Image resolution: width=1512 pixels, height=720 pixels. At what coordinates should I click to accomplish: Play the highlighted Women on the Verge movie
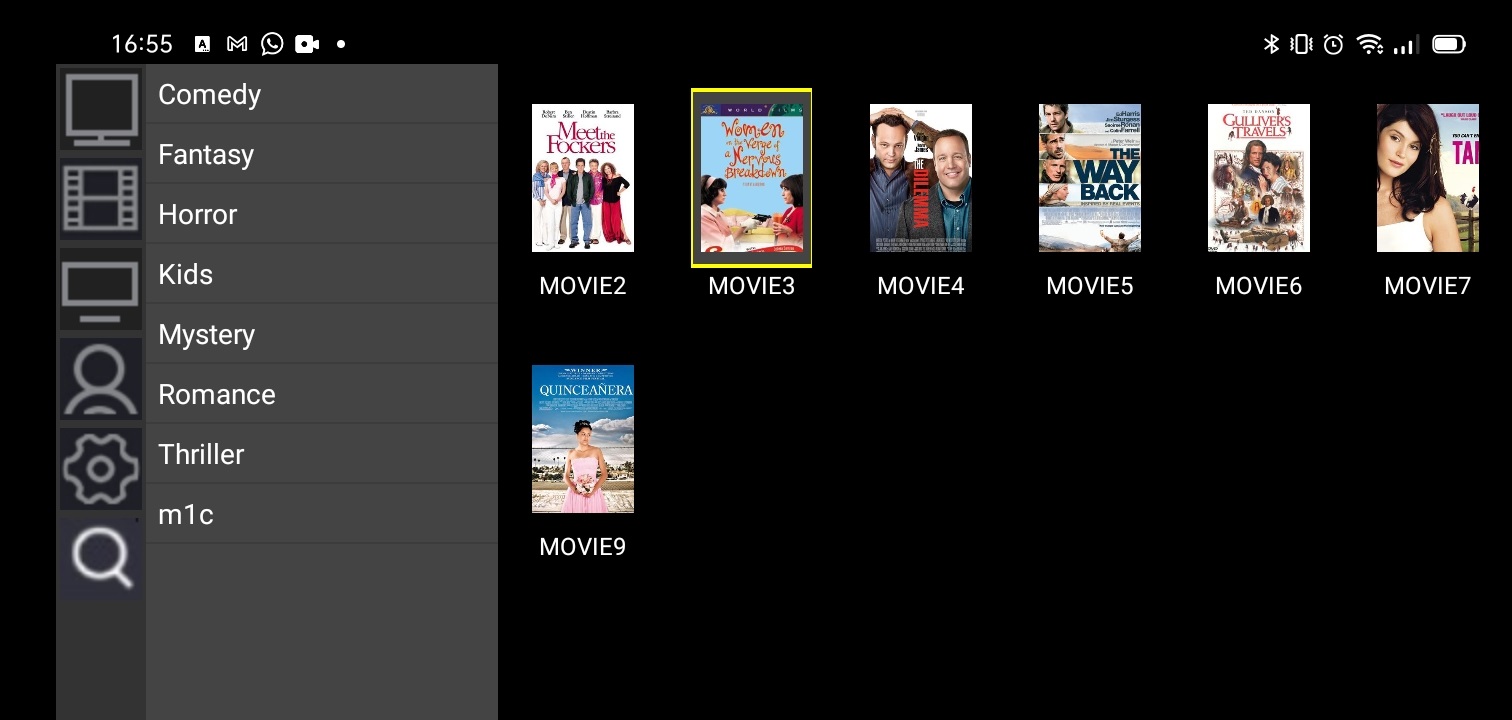(751, 178)
